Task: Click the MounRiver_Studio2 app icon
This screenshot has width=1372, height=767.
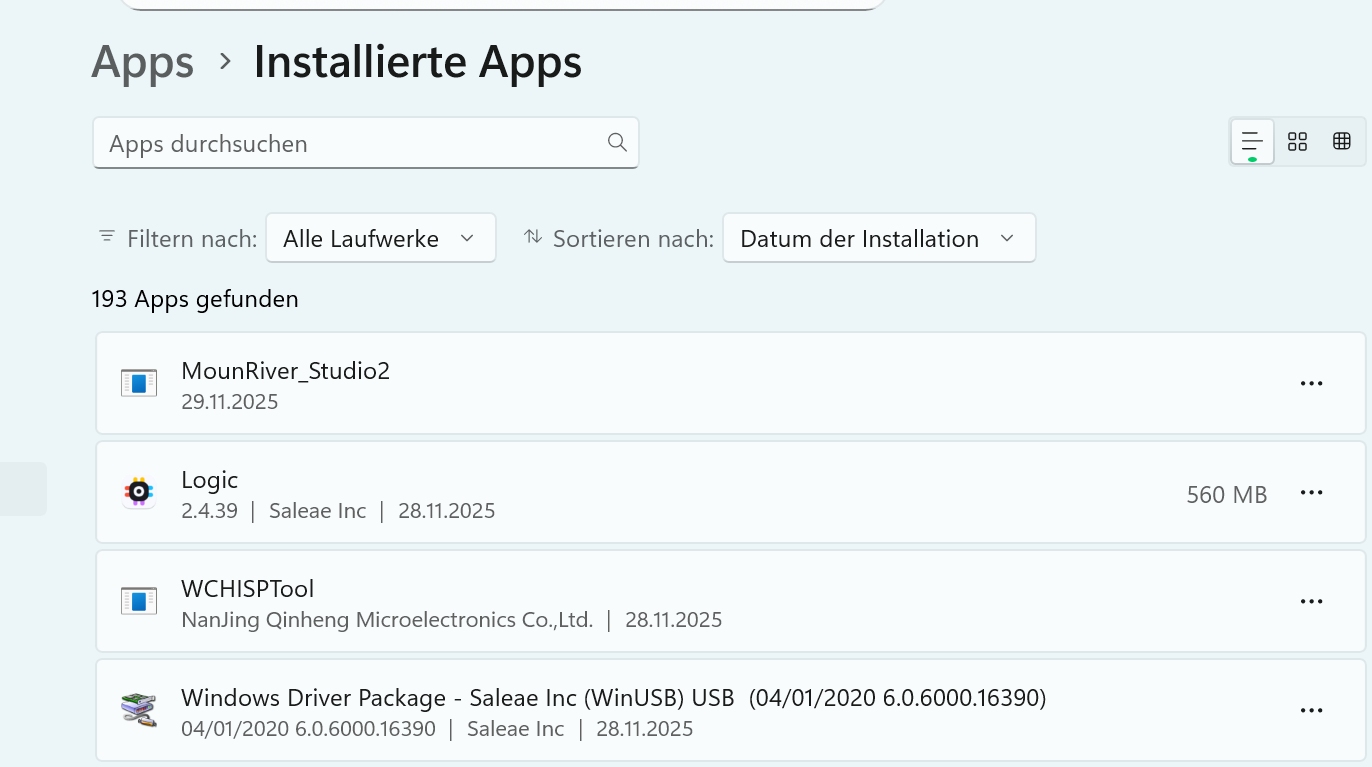Action: pos(139,384)
